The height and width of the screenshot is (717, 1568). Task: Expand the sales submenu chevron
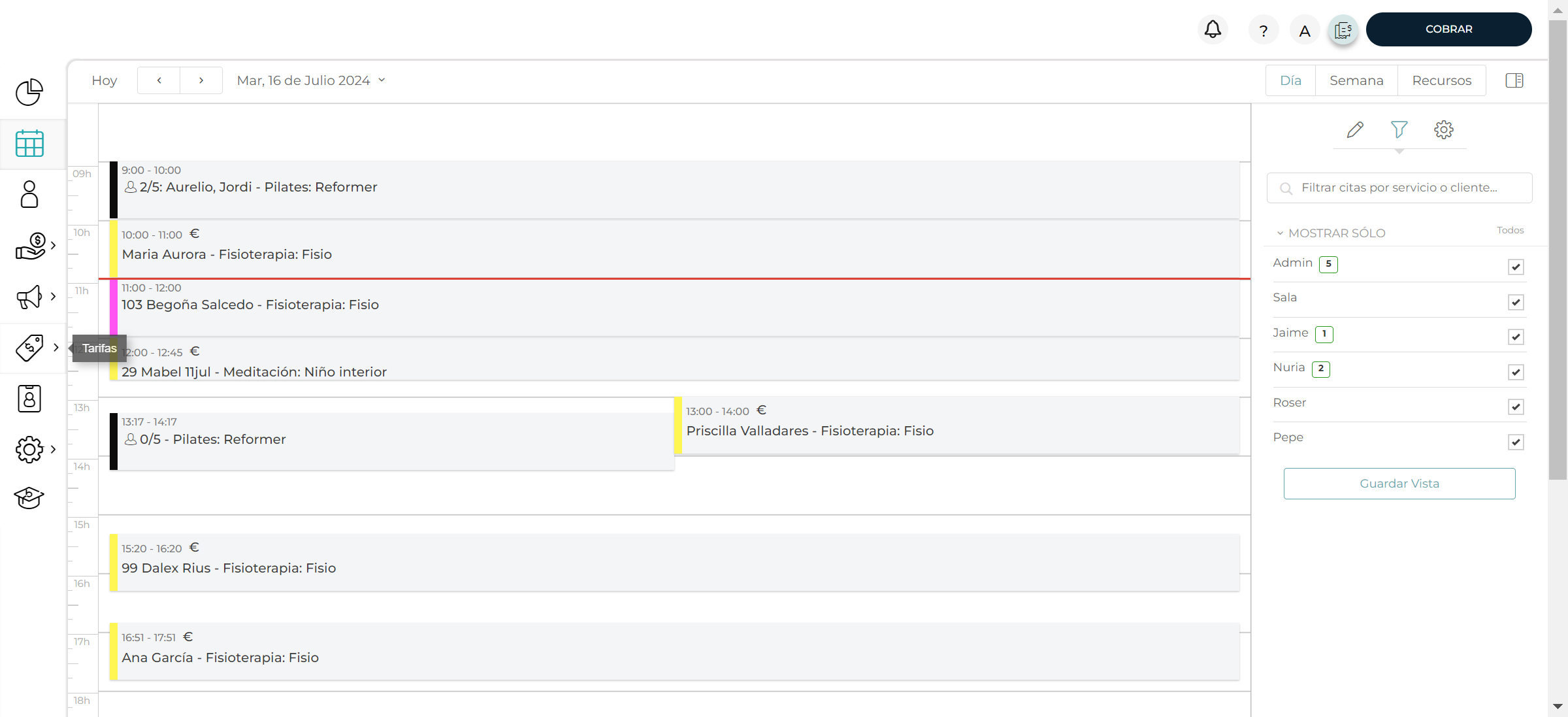pyautogui.click(x=54, y=246)
